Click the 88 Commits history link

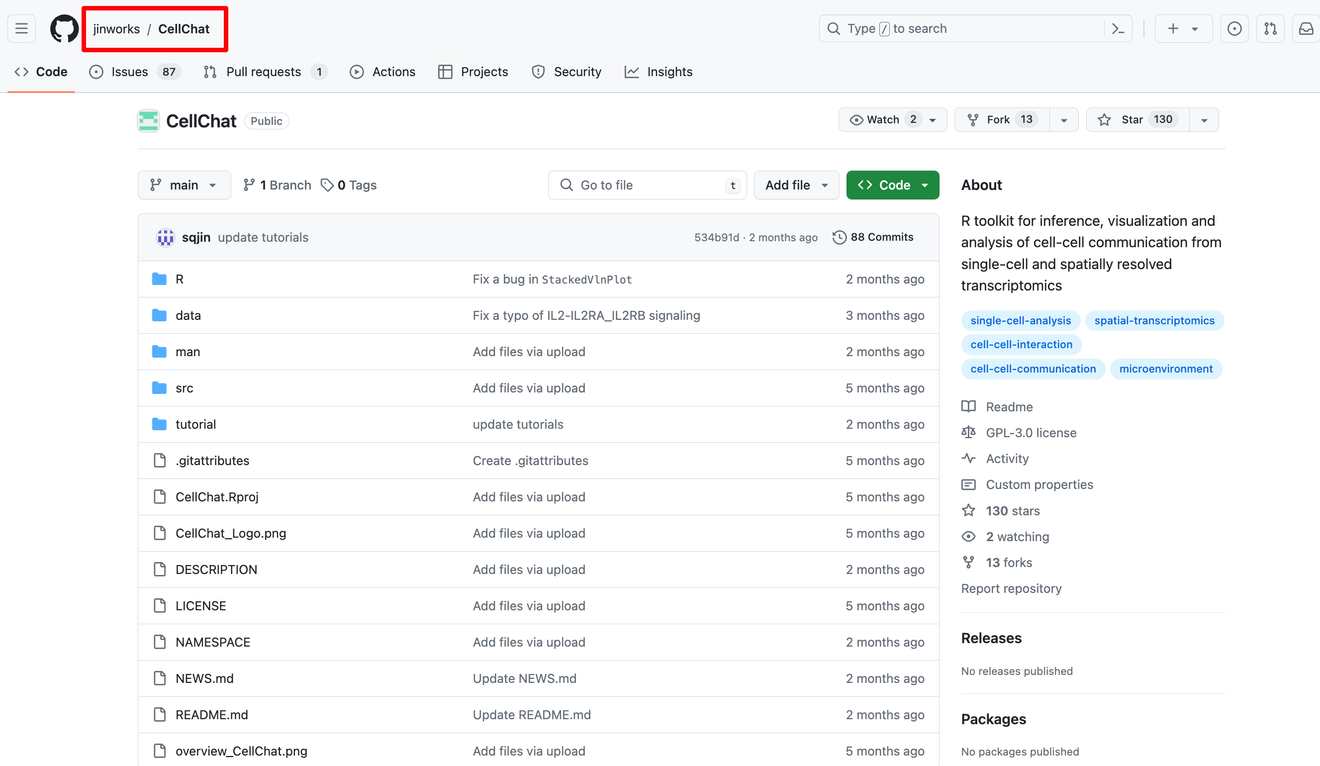873,237
